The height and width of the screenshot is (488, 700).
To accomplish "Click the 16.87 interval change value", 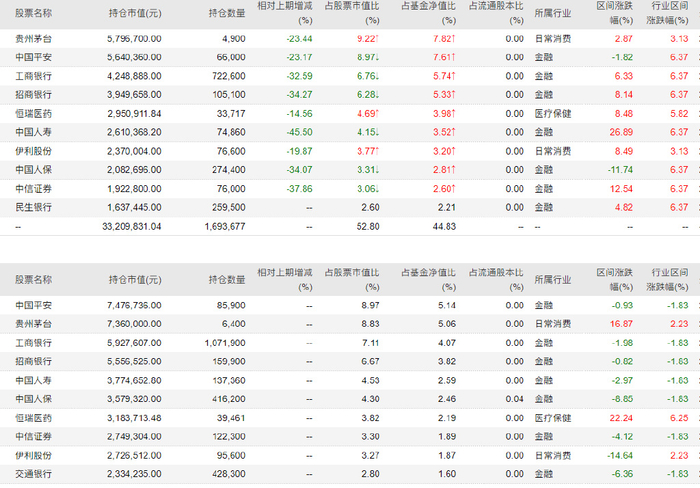I will (621, 324).
